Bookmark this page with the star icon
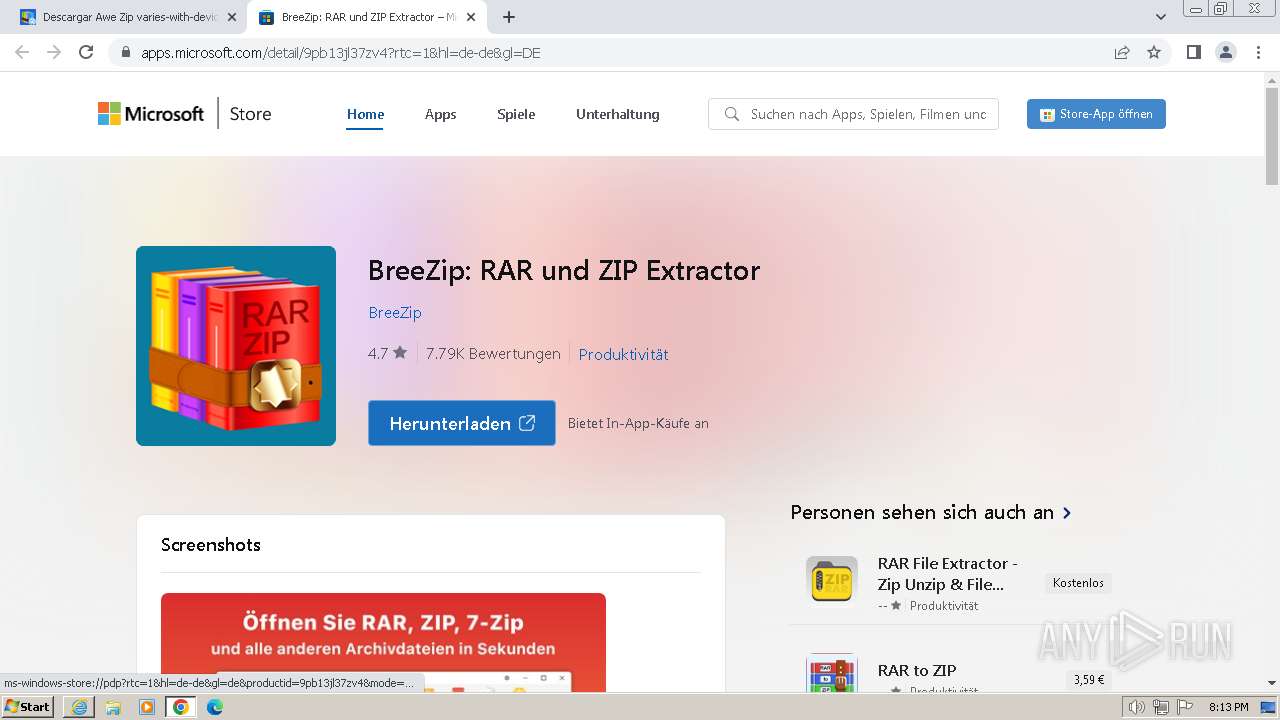 coord(1154,53)
